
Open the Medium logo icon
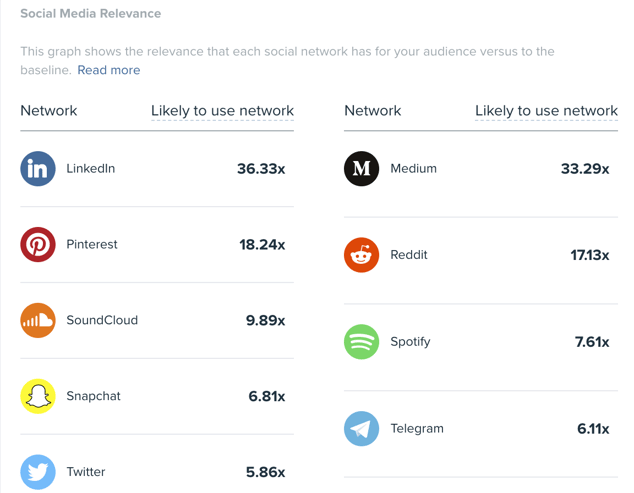(x=361, y=169)
